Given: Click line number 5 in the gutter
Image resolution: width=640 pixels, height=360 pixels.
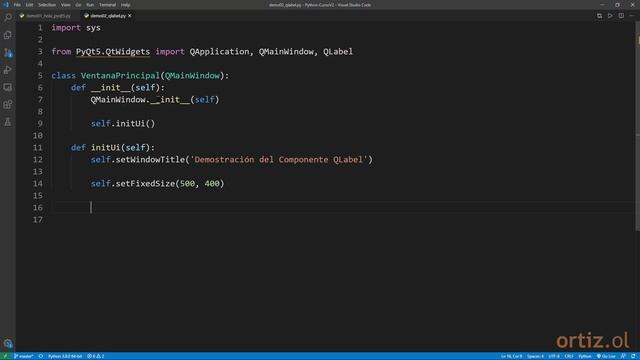Looking at the screenshot, I should pos(40,76).
